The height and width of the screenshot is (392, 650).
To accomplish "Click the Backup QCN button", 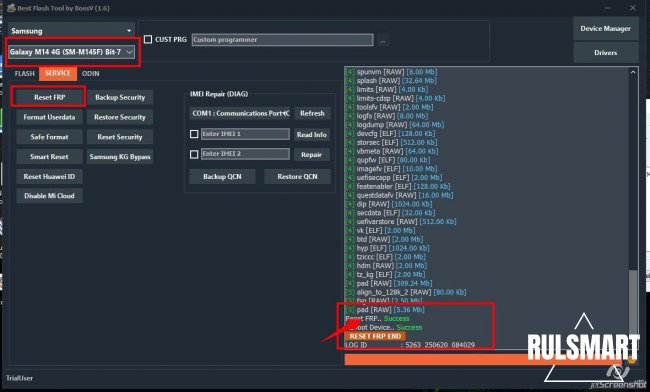I will pos(222,177).
